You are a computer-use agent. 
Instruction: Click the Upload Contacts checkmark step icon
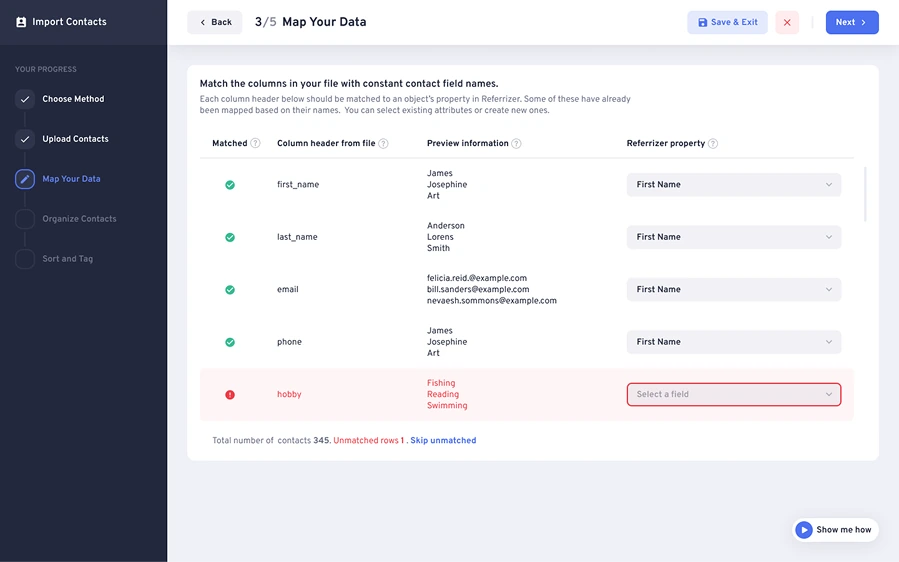[25, 139]
